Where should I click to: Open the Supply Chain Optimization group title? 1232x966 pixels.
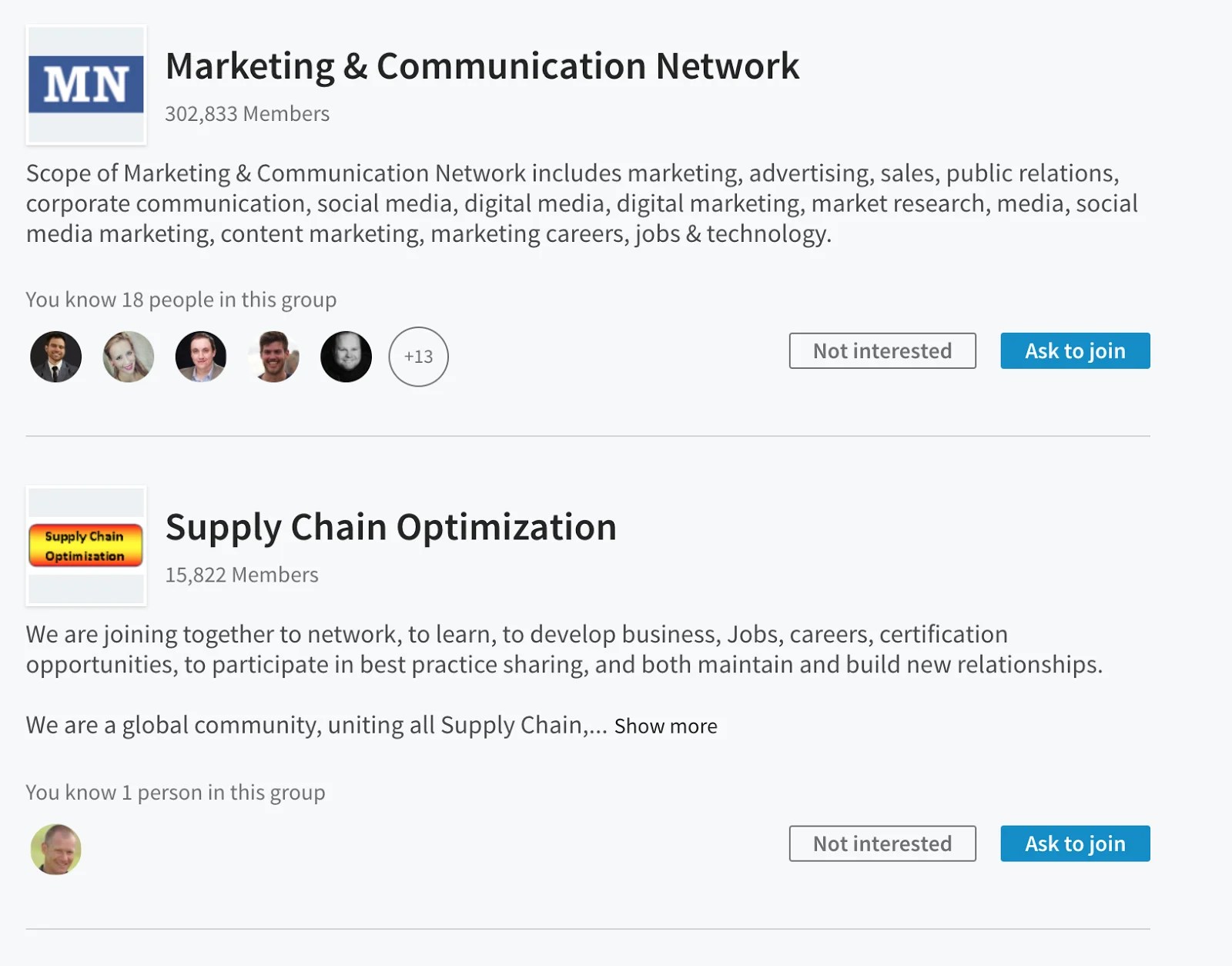point(390,528)
